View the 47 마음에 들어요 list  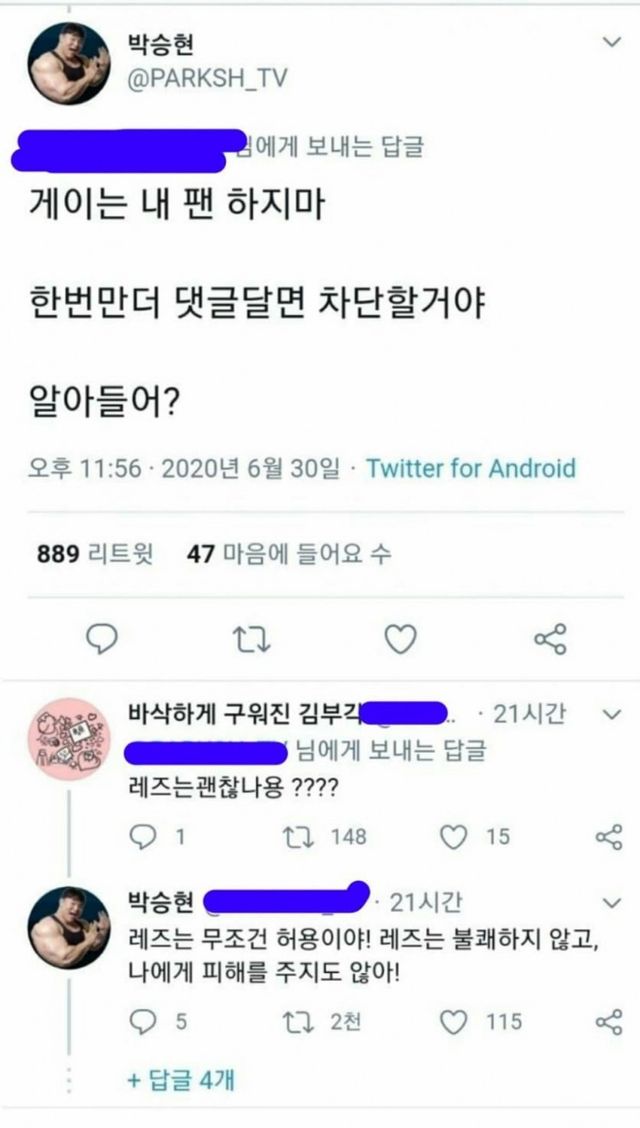(289, 553)
